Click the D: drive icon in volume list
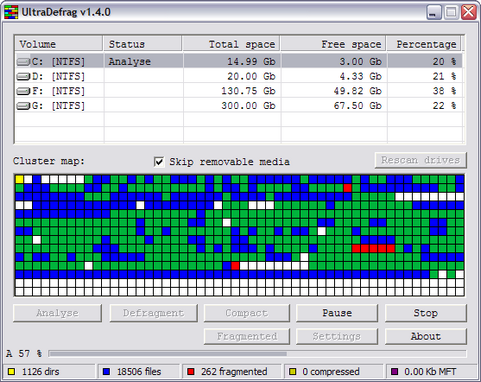Viewport: 481px width, 382px height. [23, 76]
